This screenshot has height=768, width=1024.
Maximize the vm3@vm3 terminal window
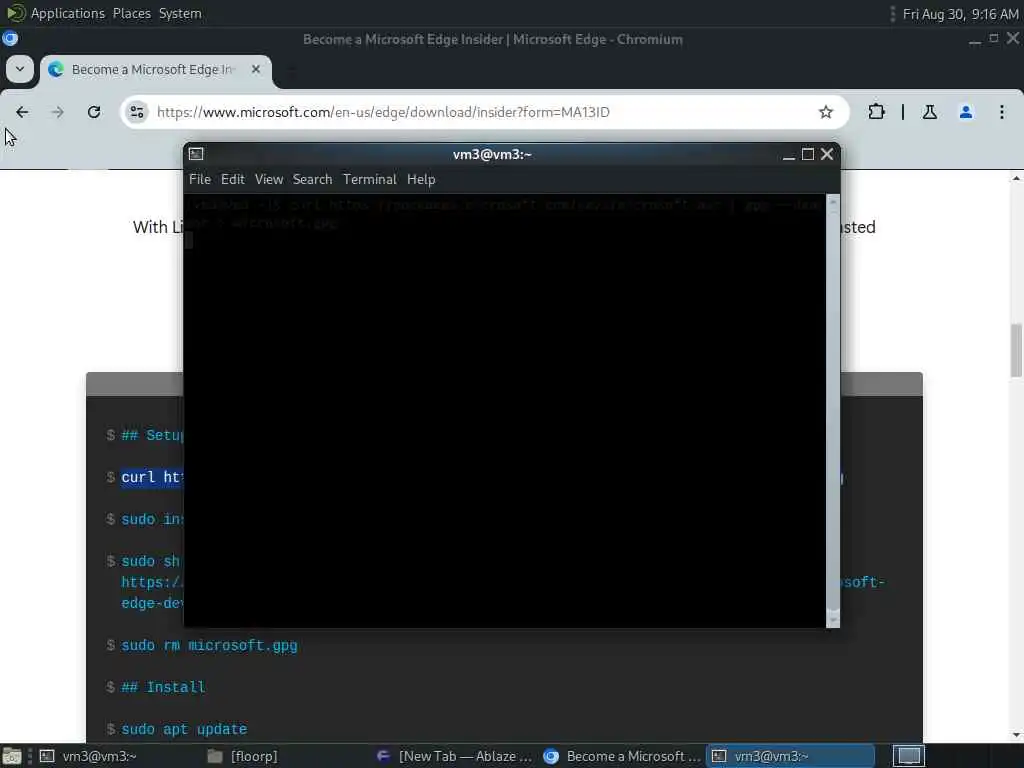coord(808,154)
